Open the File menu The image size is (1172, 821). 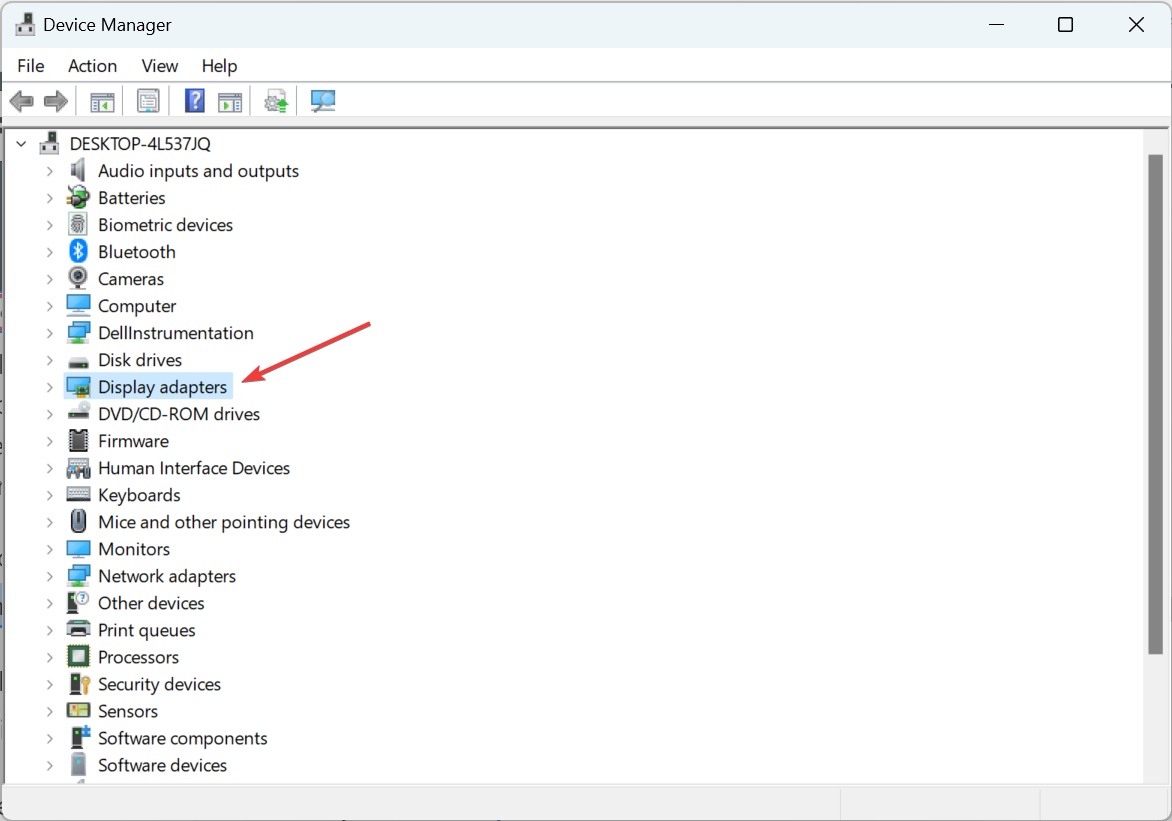pos(31,66)
